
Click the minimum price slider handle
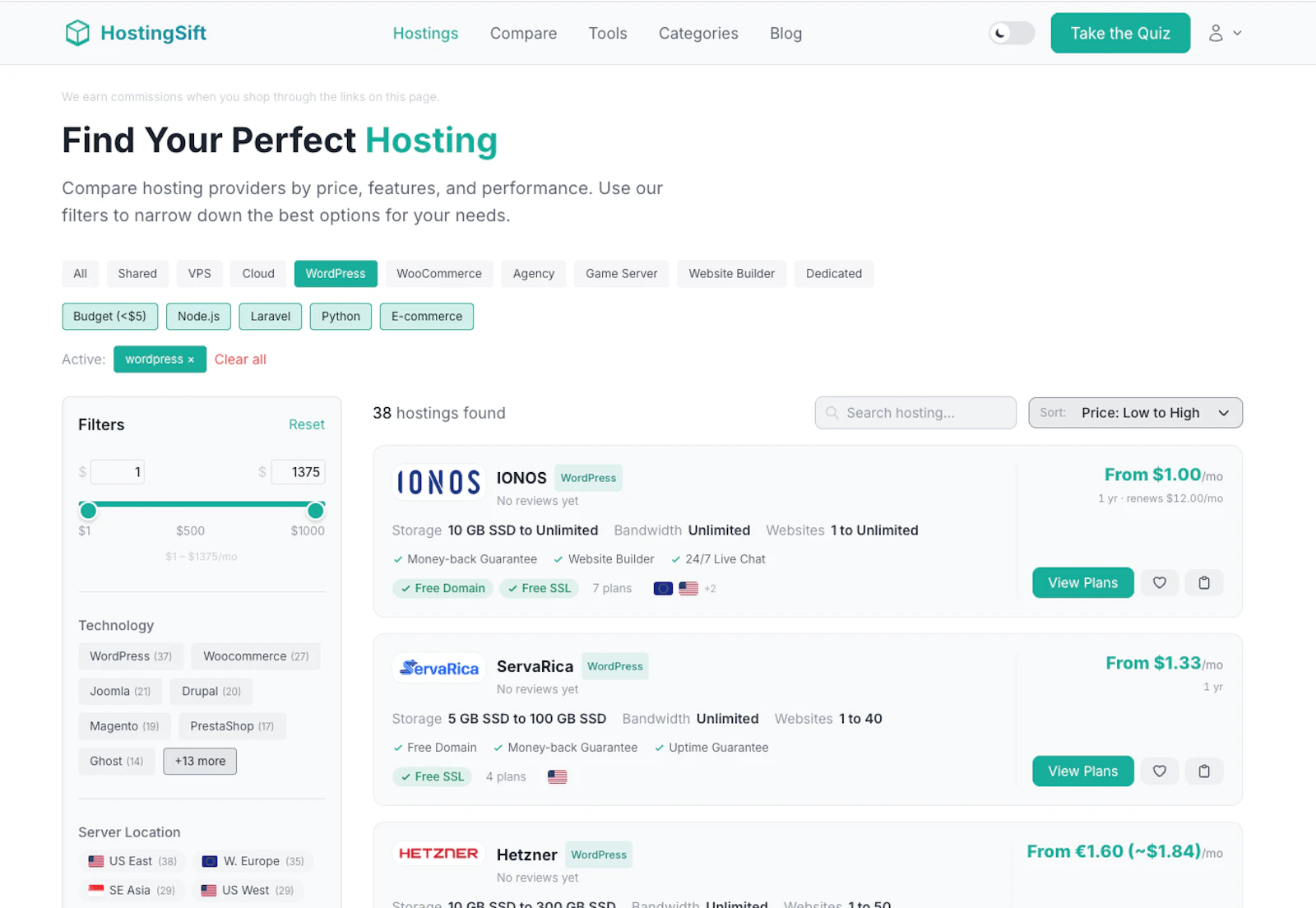pos(88,511)
